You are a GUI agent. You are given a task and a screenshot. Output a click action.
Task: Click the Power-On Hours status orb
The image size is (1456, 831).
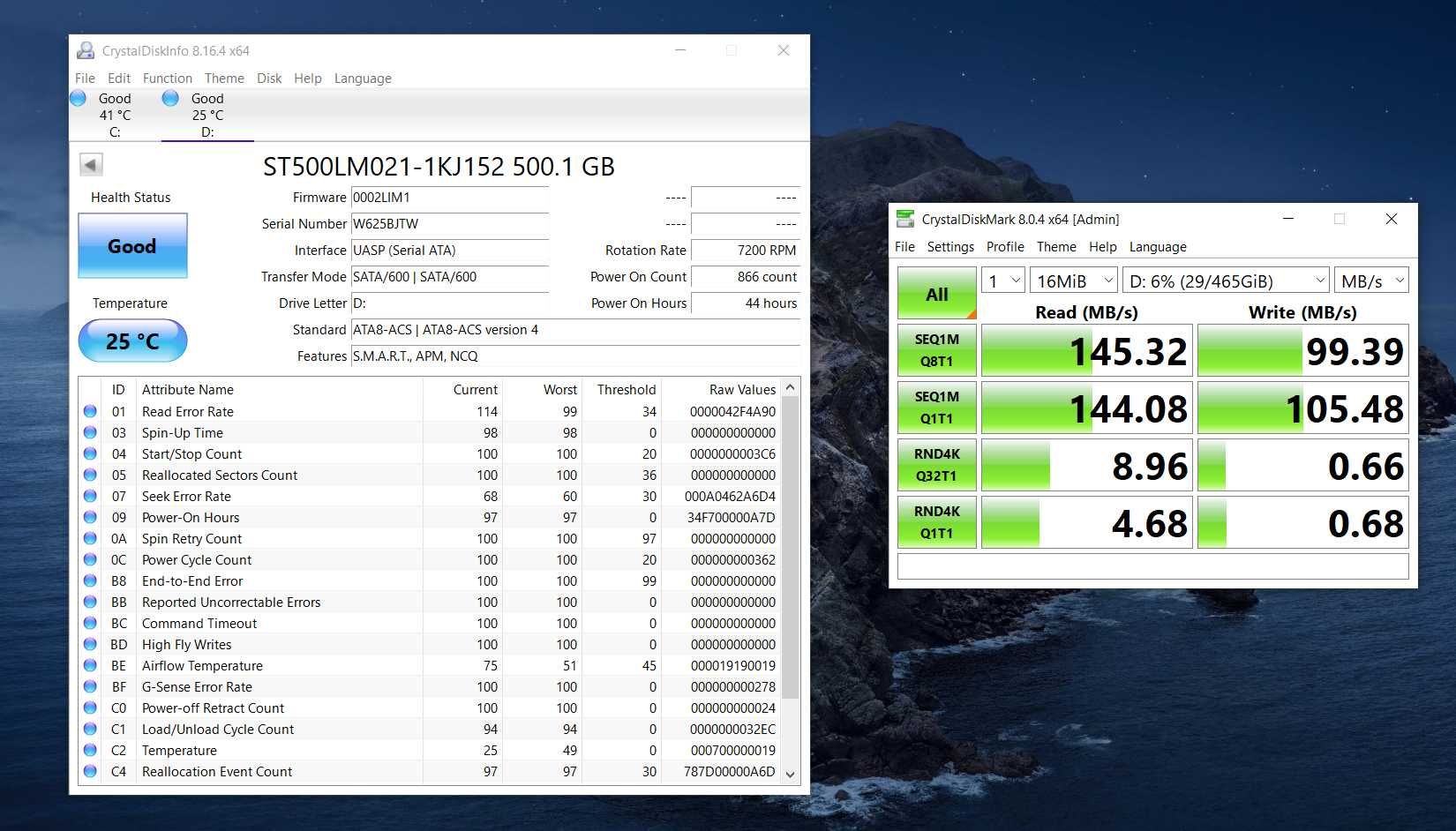tap(90, 517)
